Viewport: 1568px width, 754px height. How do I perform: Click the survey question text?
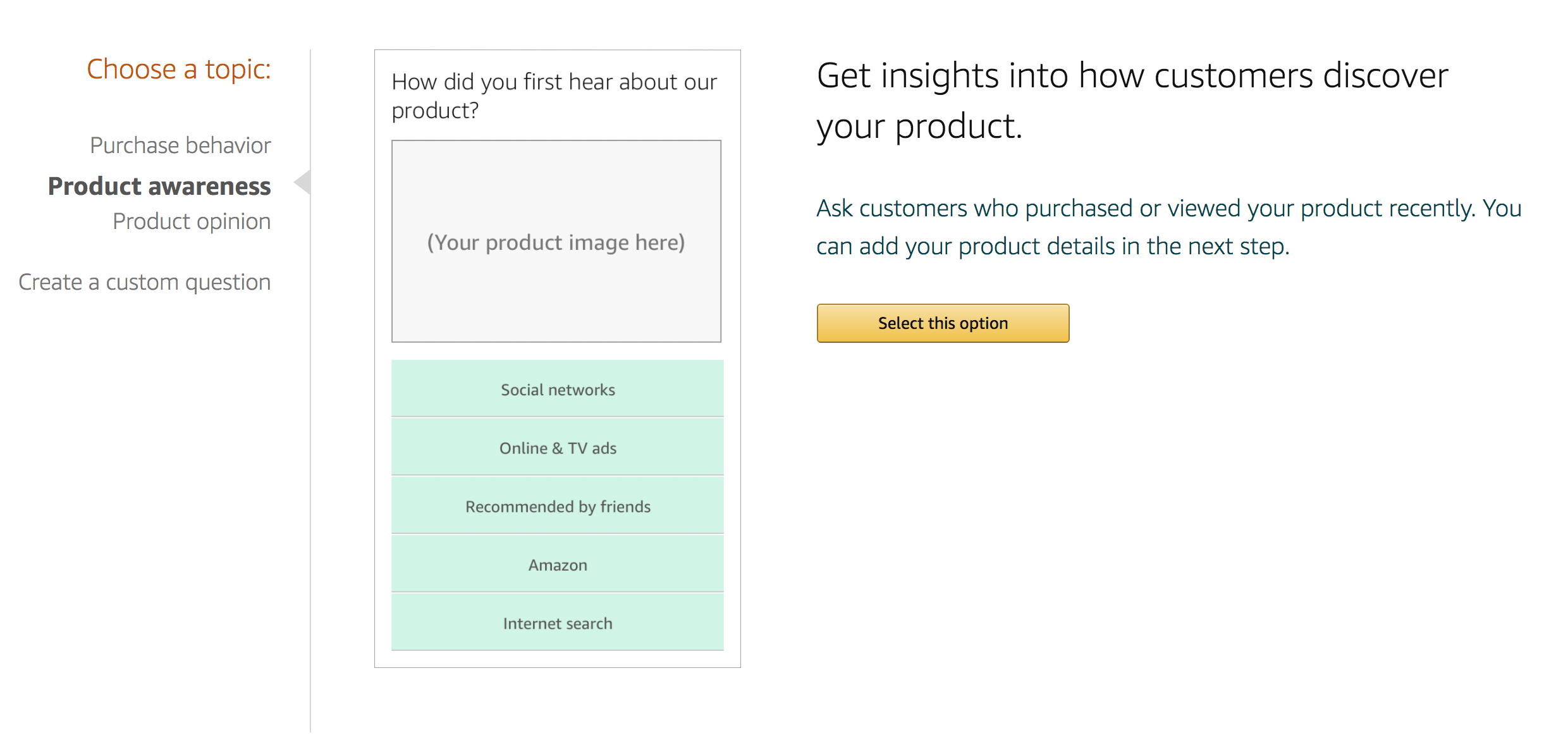tap(554, 96)
